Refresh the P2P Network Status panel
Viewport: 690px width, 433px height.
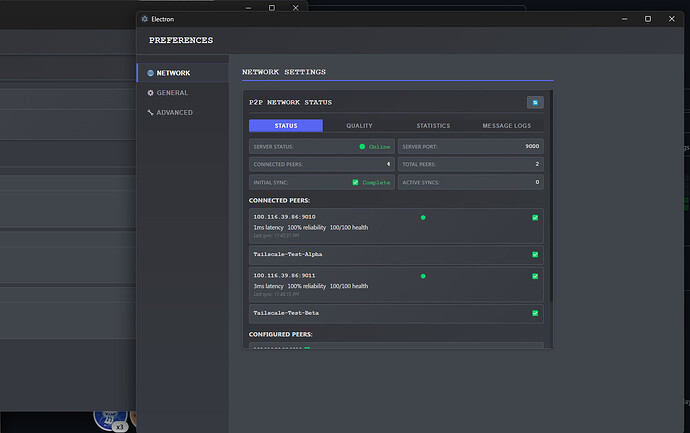535,103
